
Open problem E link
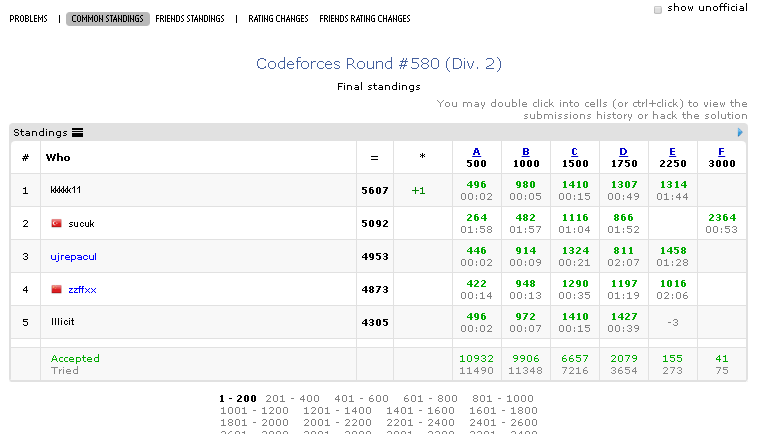pos(672,152)
